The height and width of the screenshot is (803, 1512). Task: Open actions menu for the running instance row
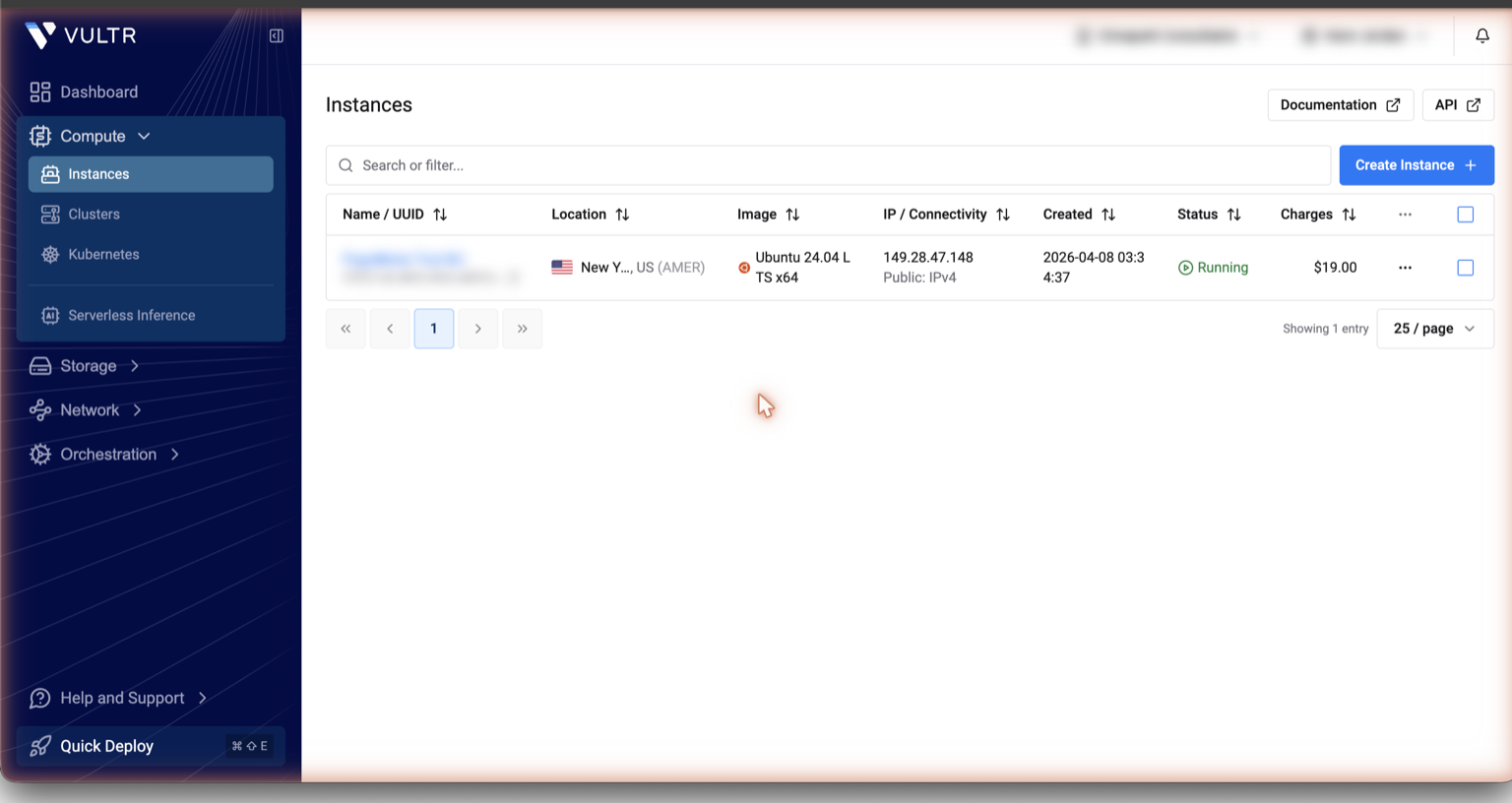(1405, 268)
